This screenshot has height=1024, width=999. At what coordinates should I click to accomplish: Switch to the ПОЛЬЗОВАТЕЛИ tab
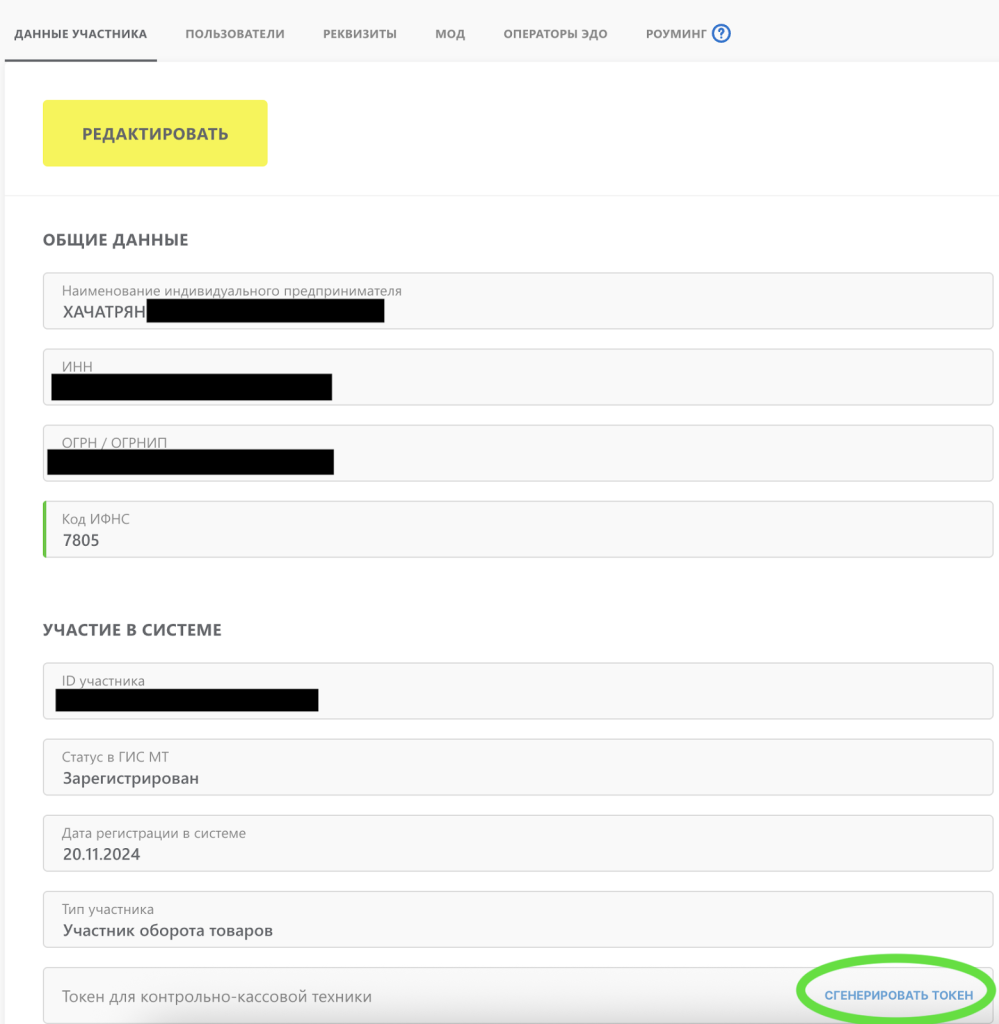pos(235,34)
